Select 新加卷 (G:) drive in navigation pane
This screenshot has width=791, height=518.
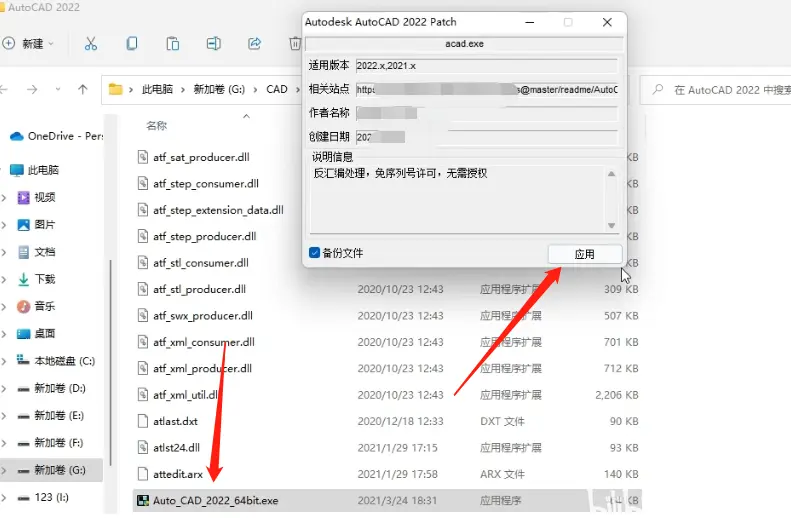click(51, 470)
